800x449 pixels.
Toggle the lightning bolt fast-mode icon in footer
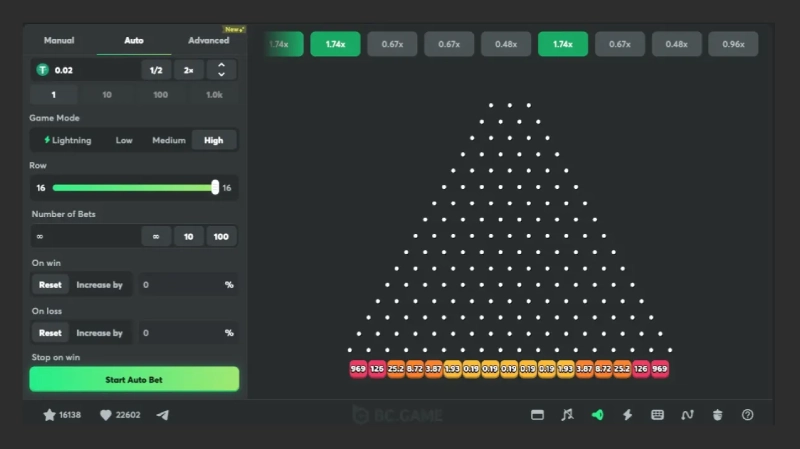pyautogui.click(x=628, y=415)
